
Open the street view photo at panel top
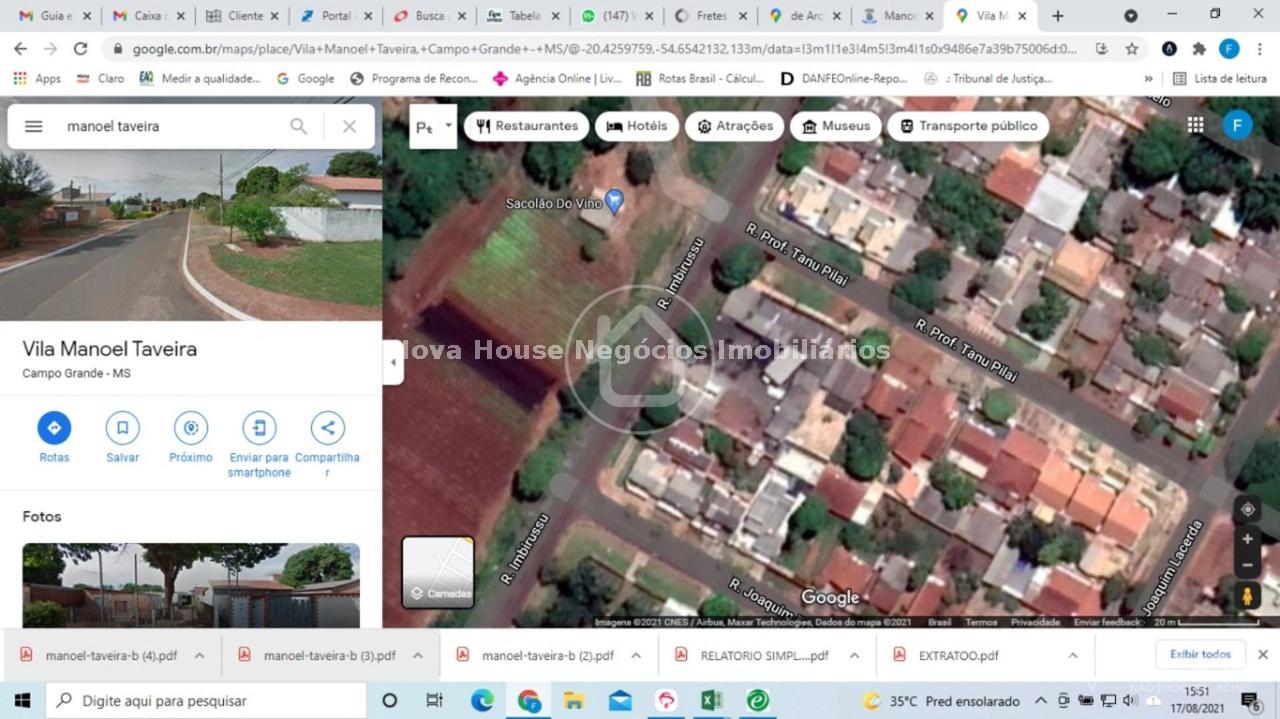pos(191,236)
